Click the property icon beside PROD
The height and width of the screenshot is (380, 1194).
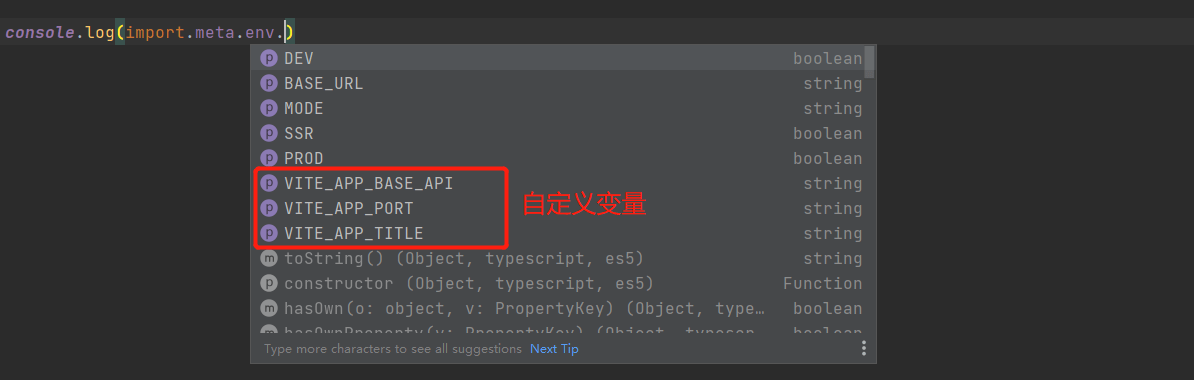pos(268,158)
